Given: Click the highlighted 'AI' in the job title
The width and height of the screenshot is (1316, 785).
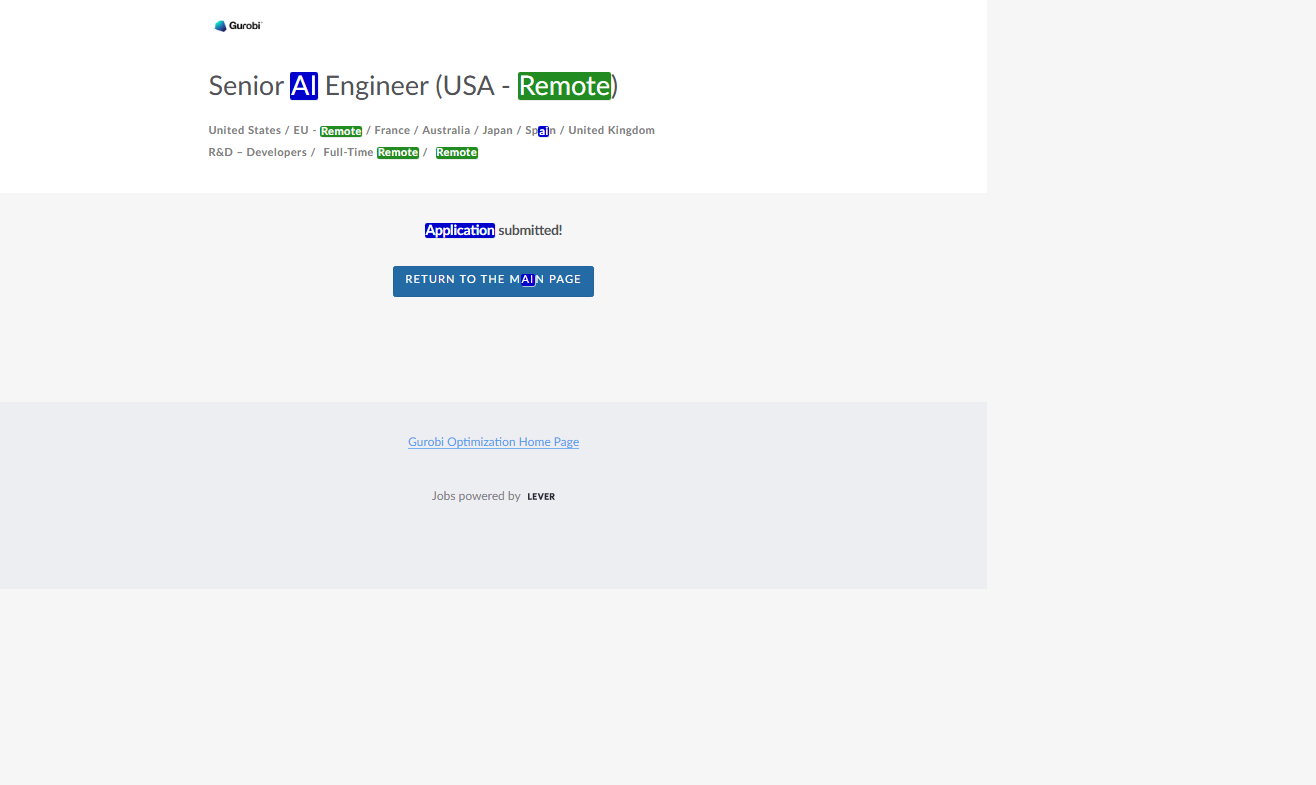Looking at the screenshot, I should click(x=304, y=86).
